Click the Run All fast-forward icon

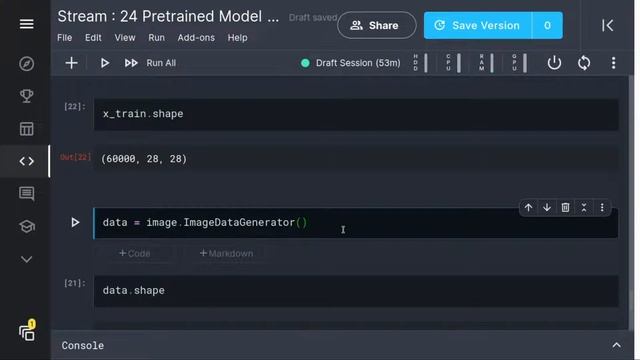click(131, 63)
